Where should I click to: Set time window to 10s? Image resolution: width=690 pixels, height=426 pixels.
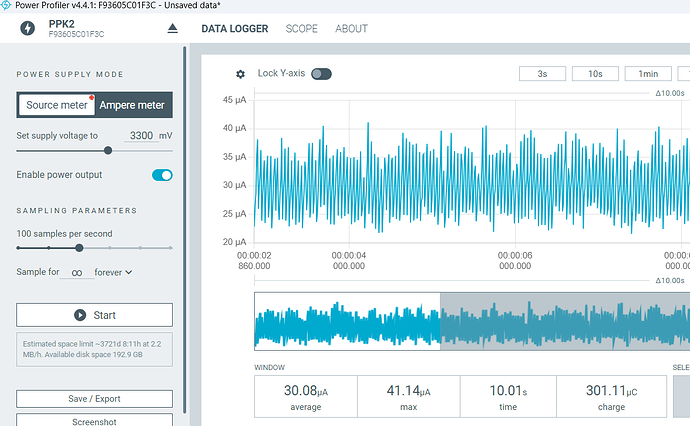pyautogui.click(x=595, y=74)
